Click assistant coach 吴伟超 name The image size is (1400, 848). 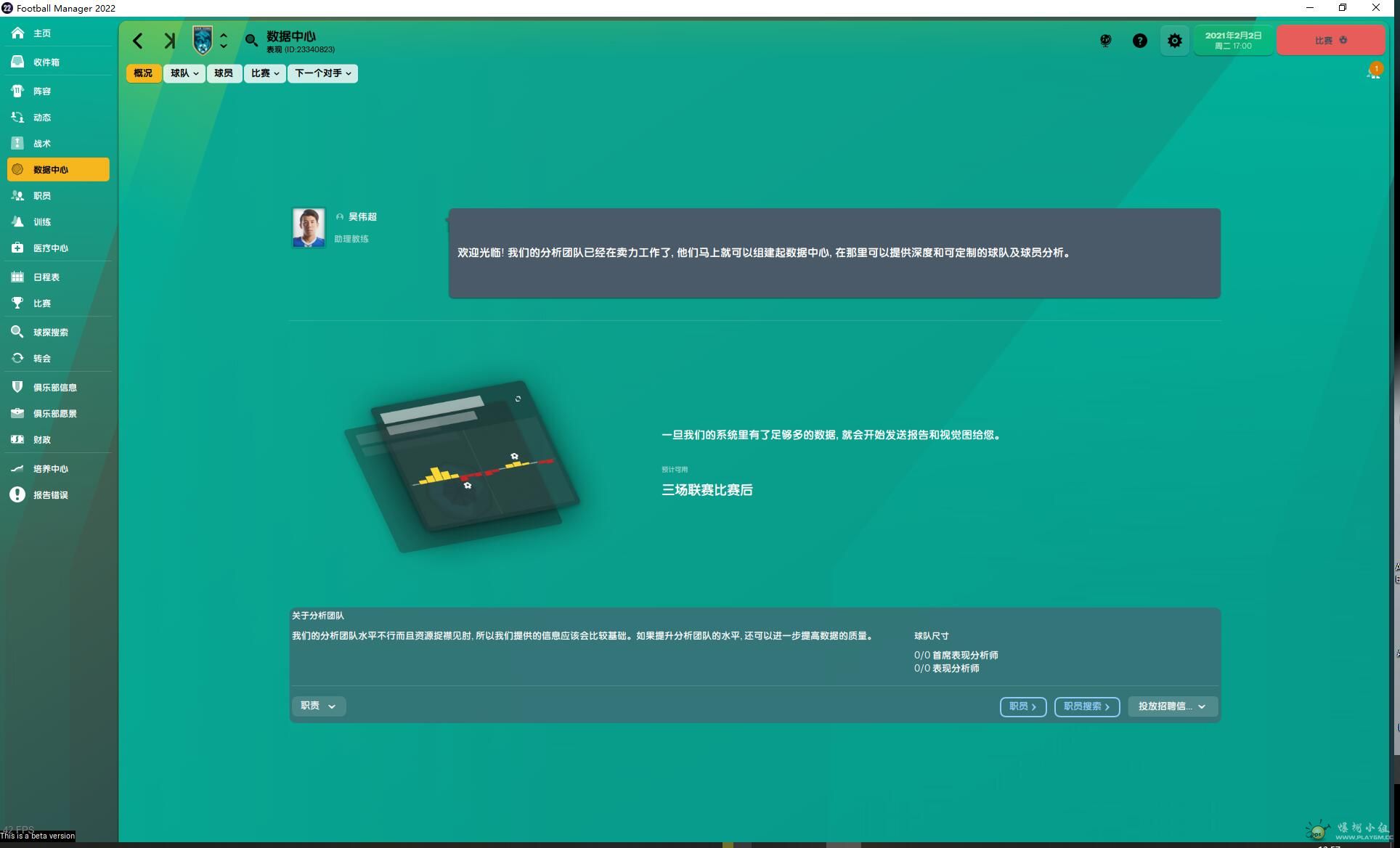[362, 216]
